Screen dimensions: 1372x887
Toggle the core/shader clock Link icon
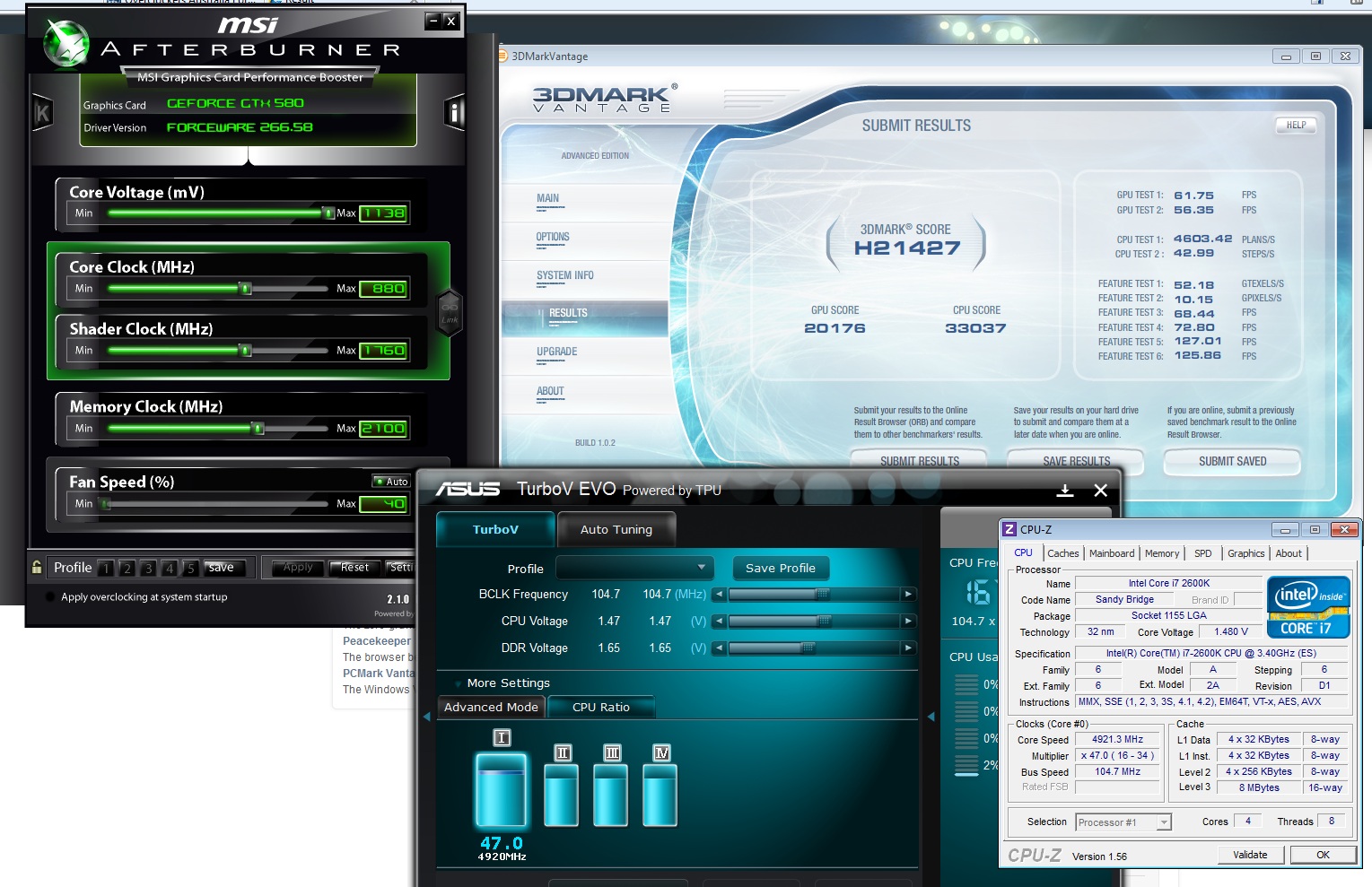point(450,311)
